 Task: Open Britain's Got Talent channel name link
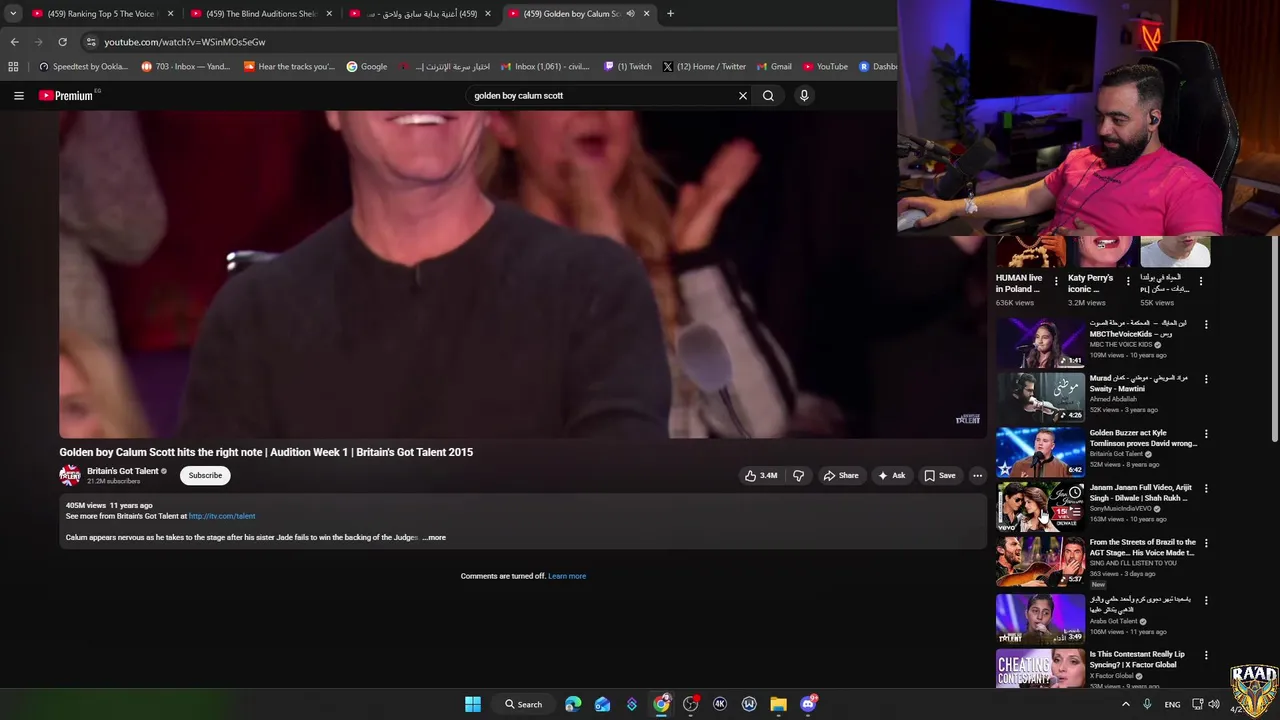click(123, 471)
